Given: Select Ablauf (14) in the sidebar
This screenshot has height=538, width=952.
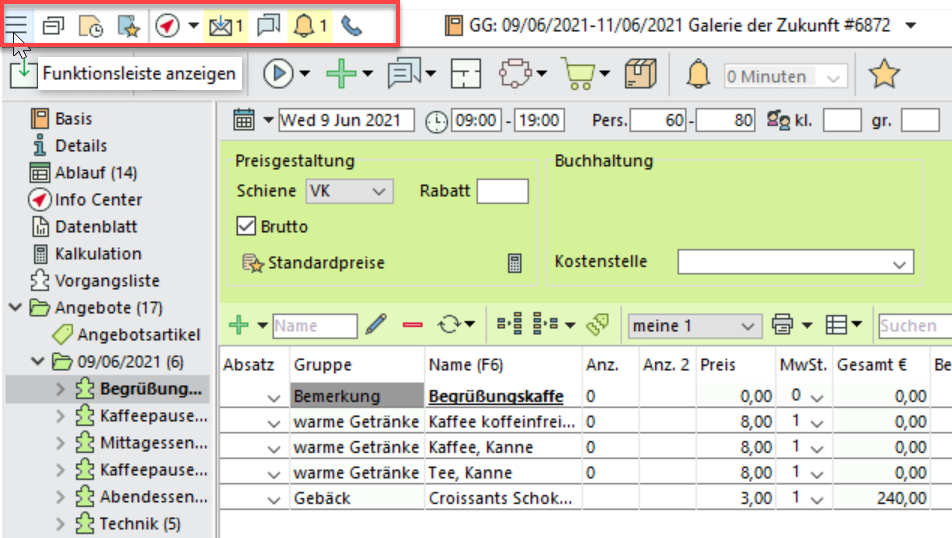Looking at the screenshot, I should (x=96, y=173).
